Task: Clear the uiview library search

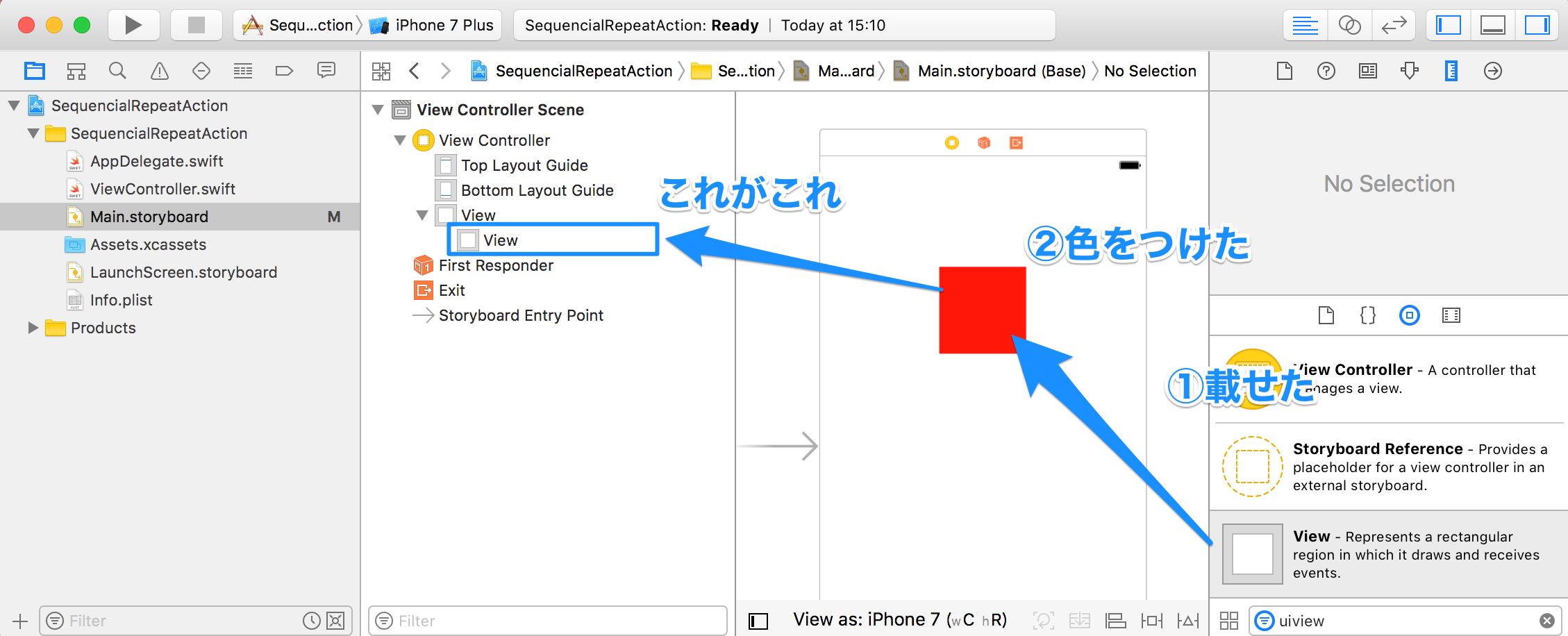Action: click(1547, 621)
